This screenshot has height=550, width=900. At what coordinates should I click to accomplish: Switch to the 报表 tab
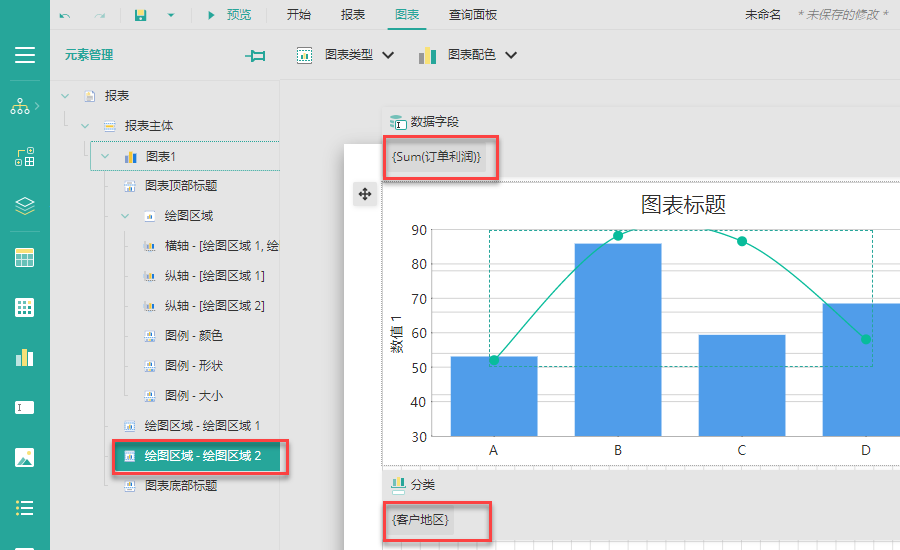[352, 15]
